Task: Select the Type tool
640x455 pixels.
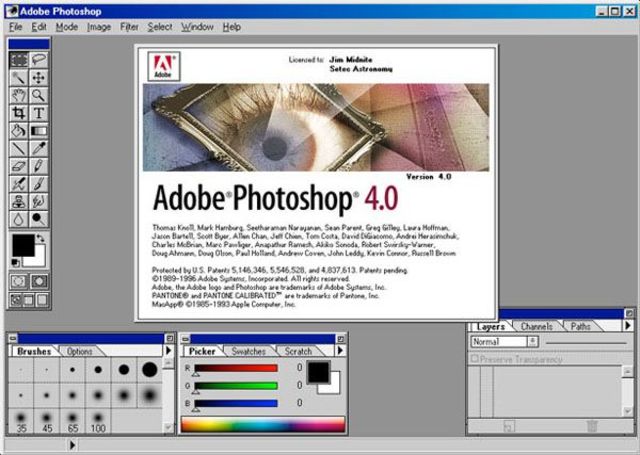Action: [x=39, y=113]
